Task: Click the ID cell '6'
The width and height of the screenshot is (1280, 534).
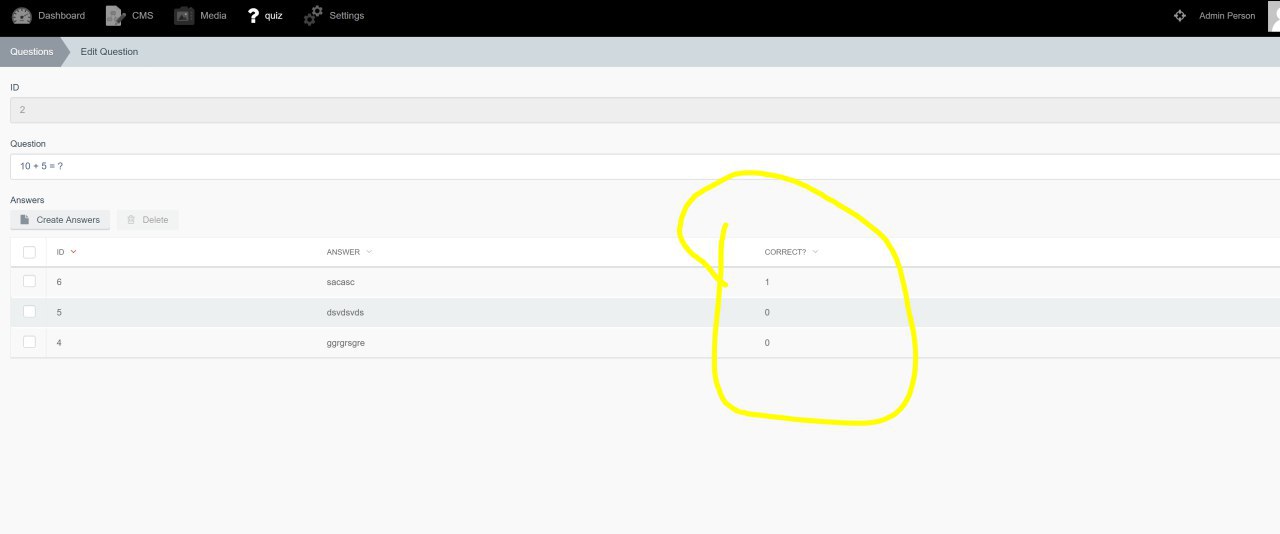Action: pyautogui.click(x=59, y=282)
